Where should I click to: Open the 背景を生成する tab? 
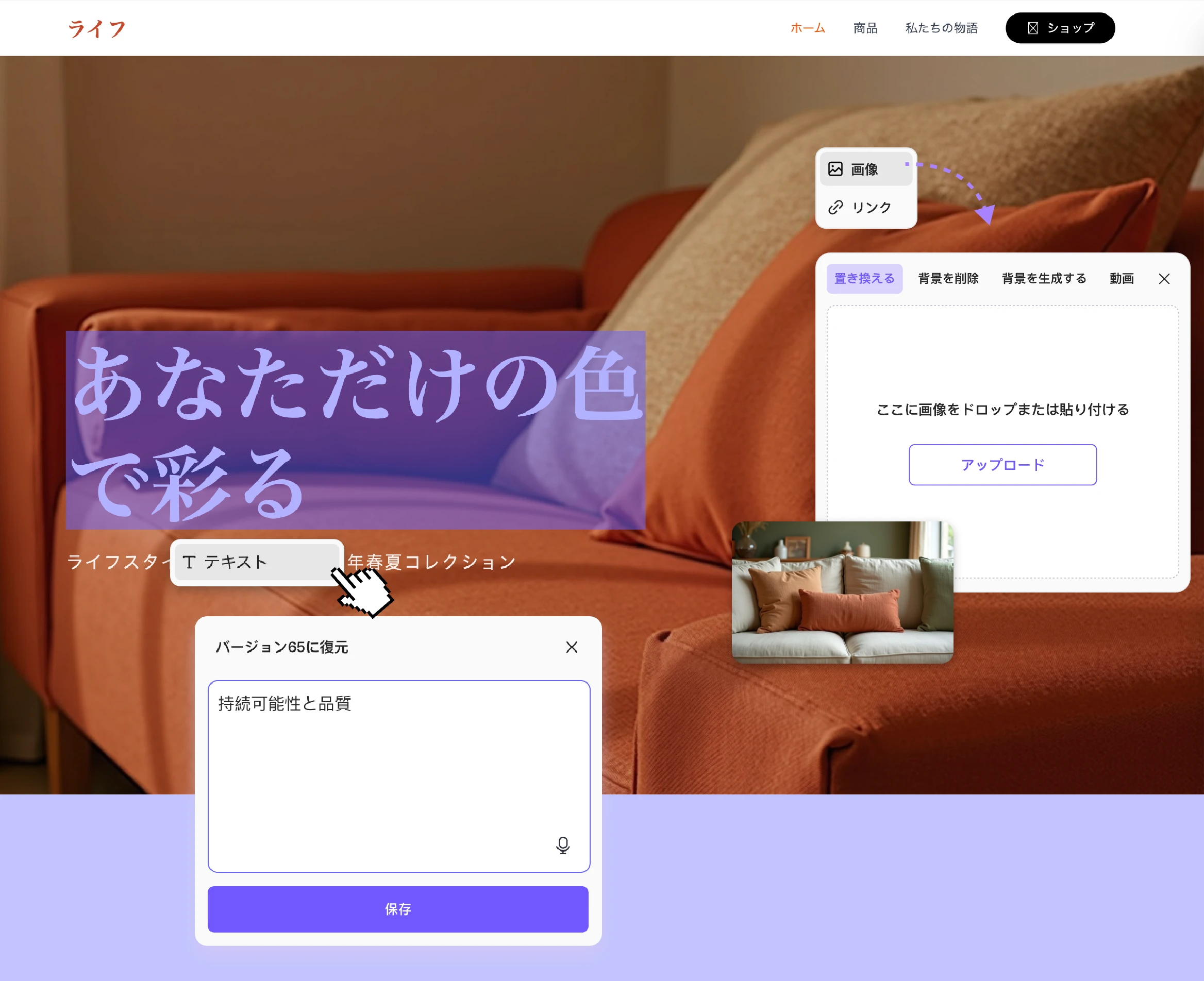1044,279
